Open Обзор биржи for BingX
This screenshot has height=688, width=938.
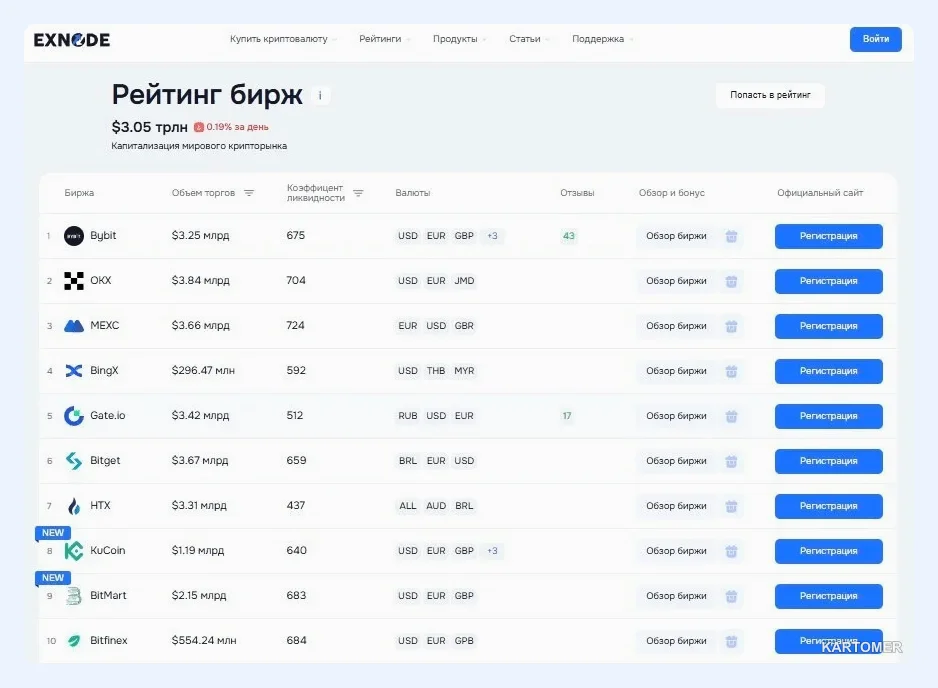(676, 371)
